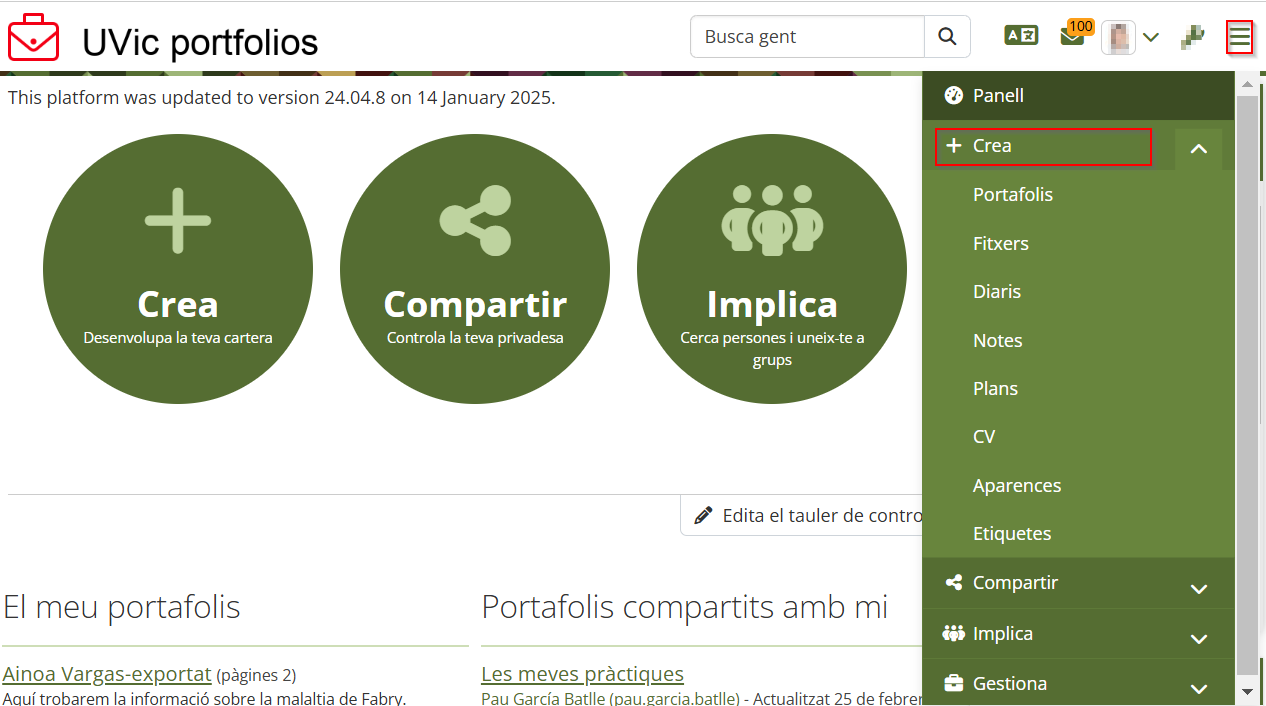Viewport: 1266px width, 706px height.
Task: Click the pixelated icon beside hamburger menu
Action: [1192, 37]
